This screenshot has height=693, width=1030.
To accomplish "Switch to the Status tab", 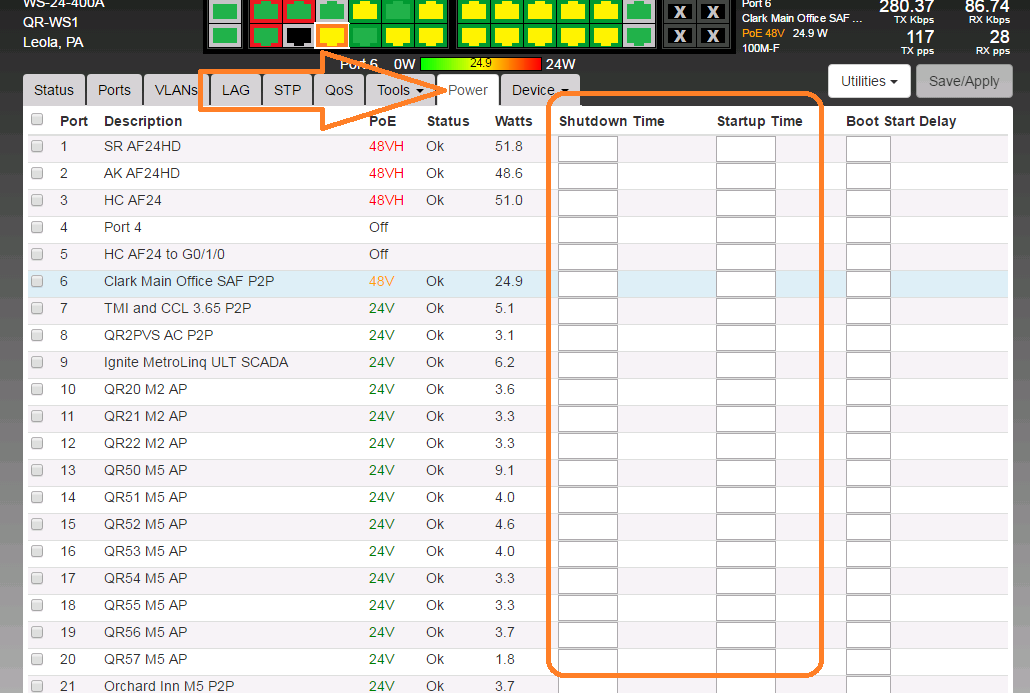I will click(54, 90).
